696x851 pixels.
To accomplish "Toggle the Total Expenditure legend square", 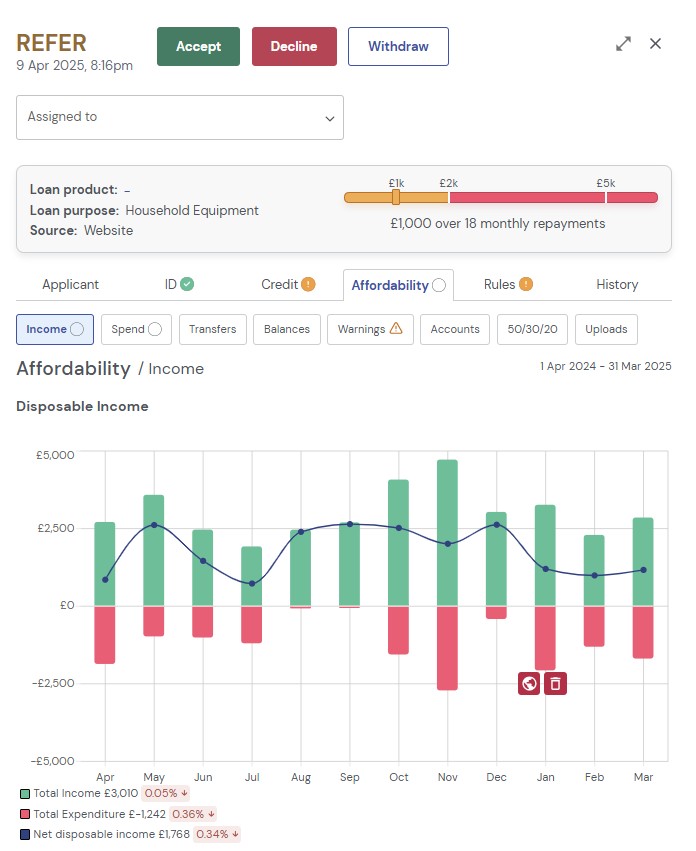I will click(24, 814).
